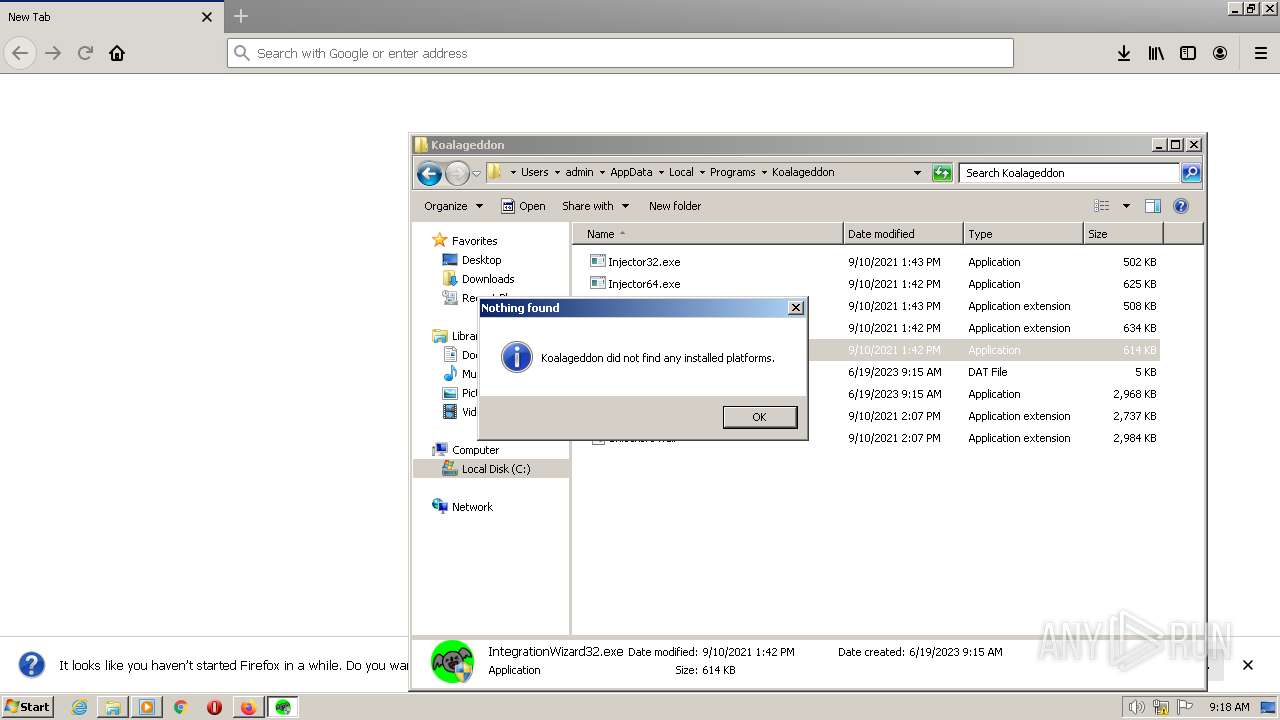Click the Windows Start button
The image size is (1280, 720).
point(28,707)
